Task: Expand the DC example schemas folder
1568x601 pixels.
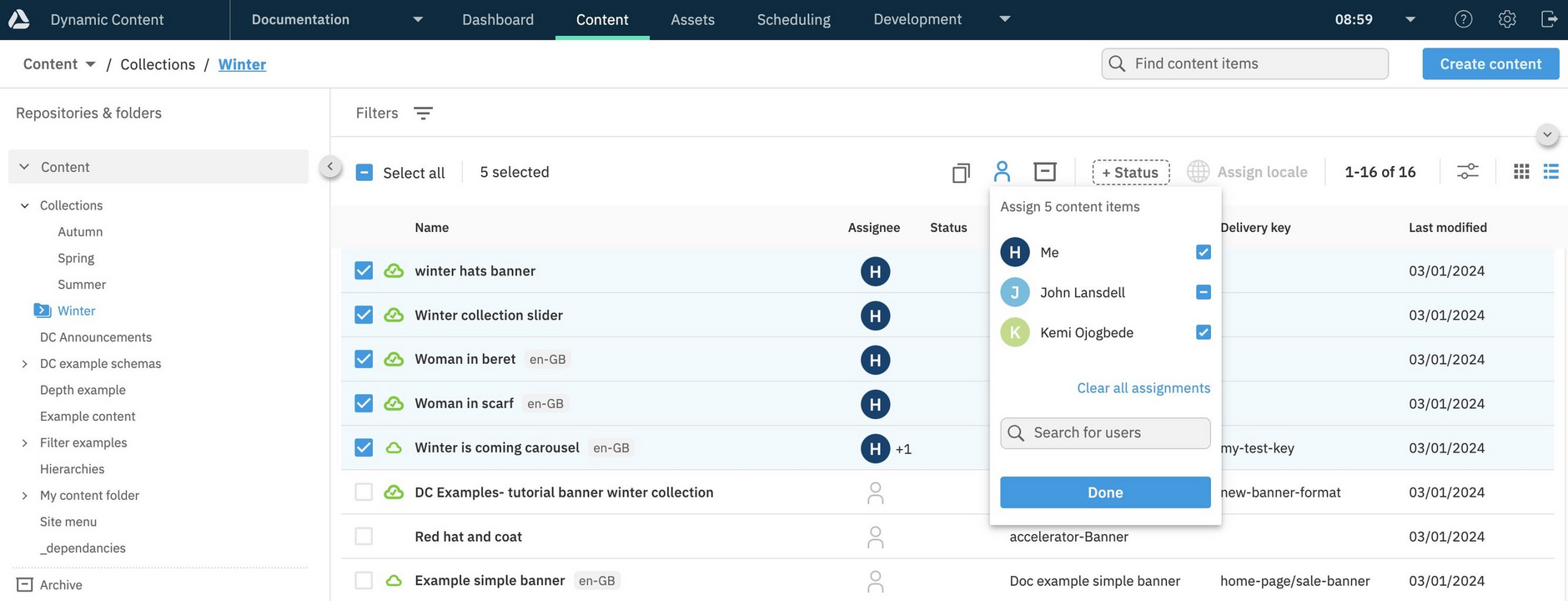Action: click(x=24, y=364)
